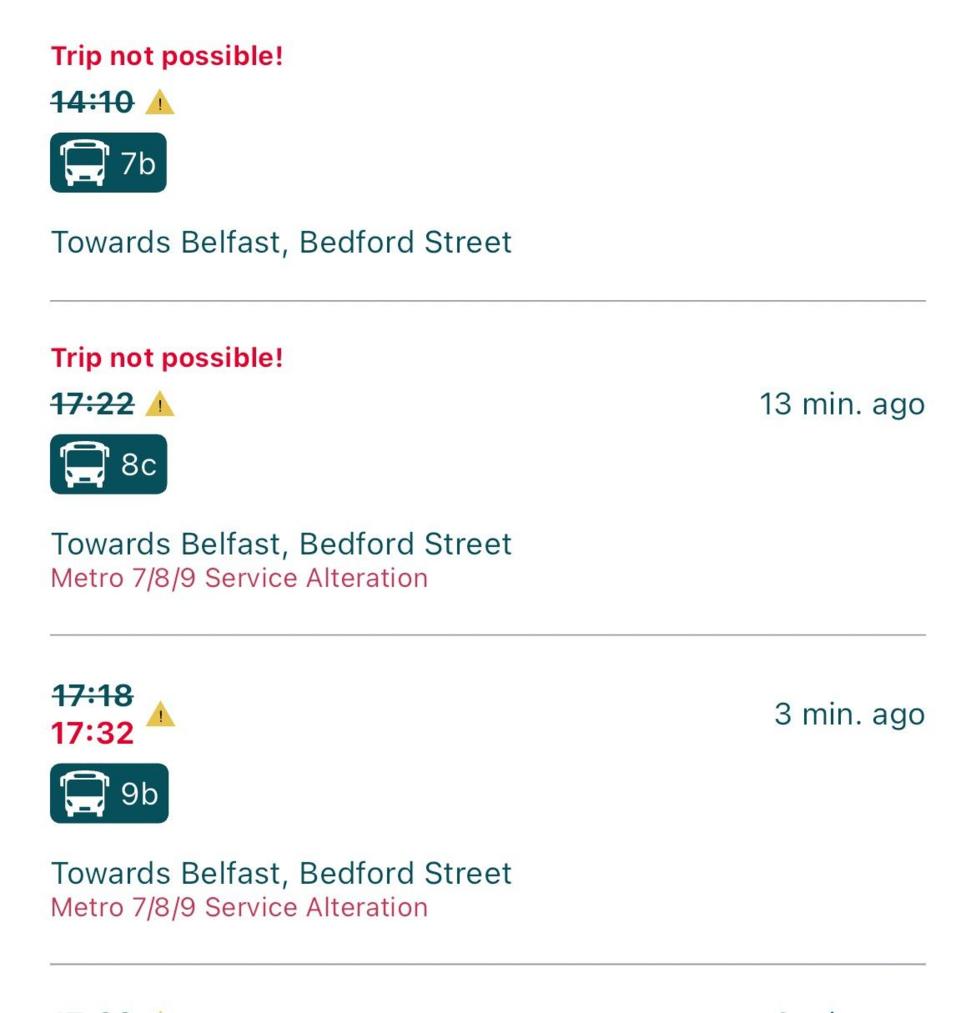
Task: Select the bus symbol in the 8c badge
Action: (x=86, y=462)
